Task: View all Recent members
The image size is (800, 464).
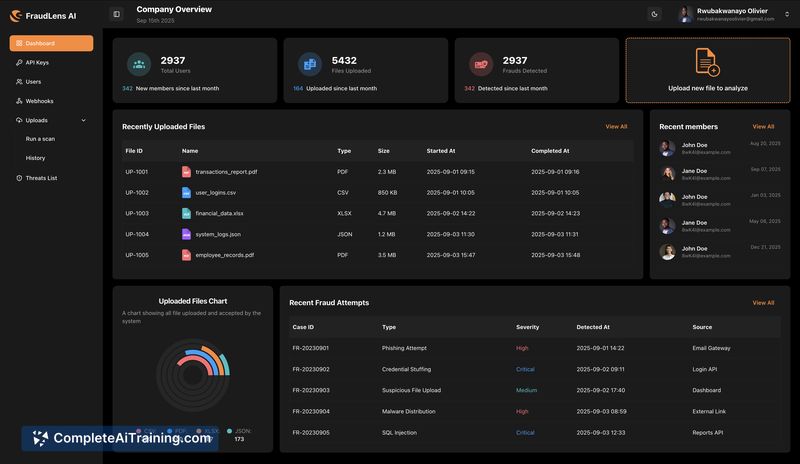Action: (763, 127)
